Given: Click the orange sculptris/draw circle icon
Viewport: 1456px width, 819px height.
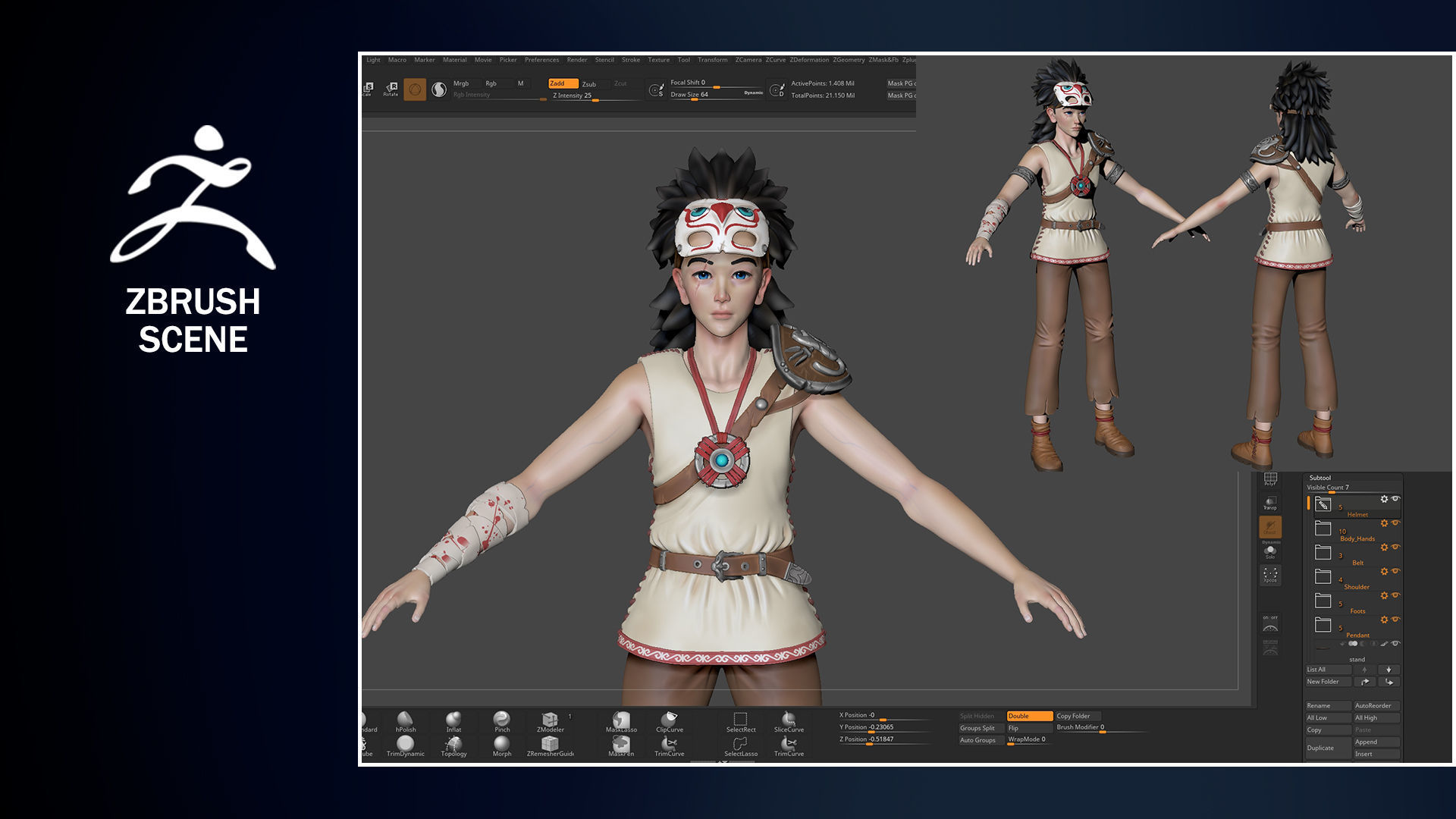Looking at the screenshot, I should [415, 89].
